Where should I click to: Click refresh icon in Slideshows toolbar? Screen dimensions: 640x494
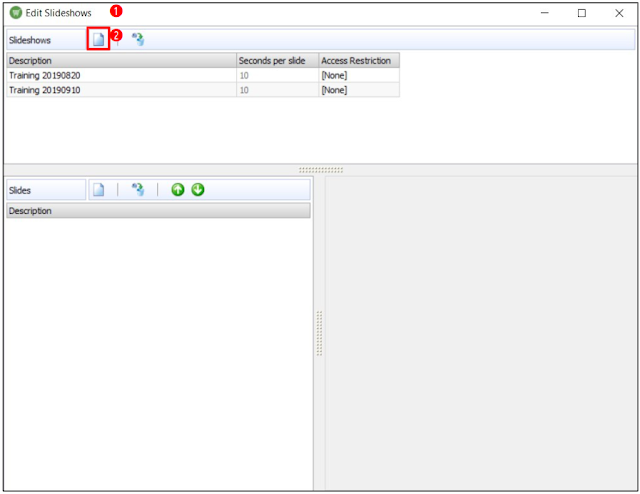point(138,39)
